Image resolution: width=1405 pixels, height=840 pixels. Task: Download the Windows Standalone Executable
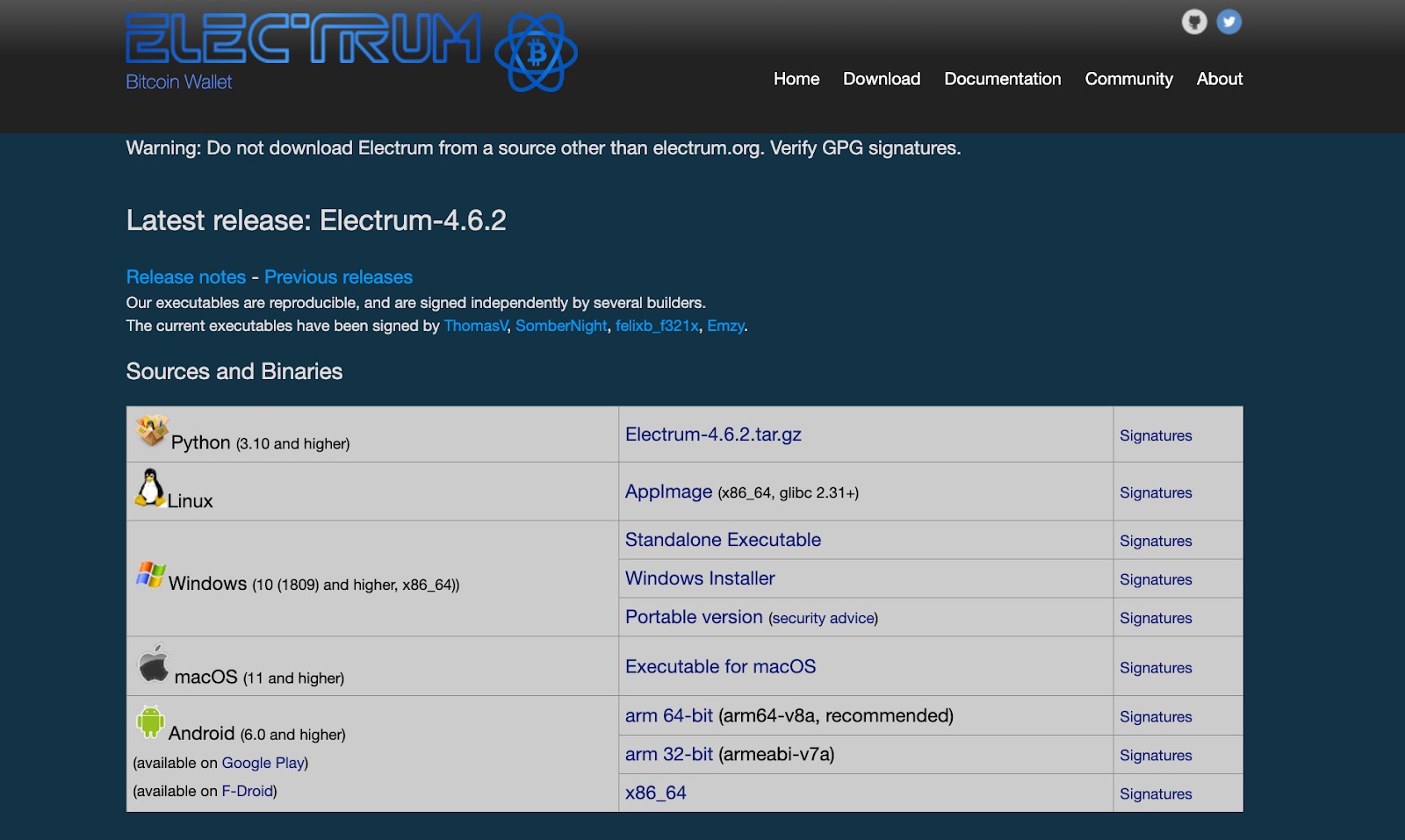tap(723, 540)
